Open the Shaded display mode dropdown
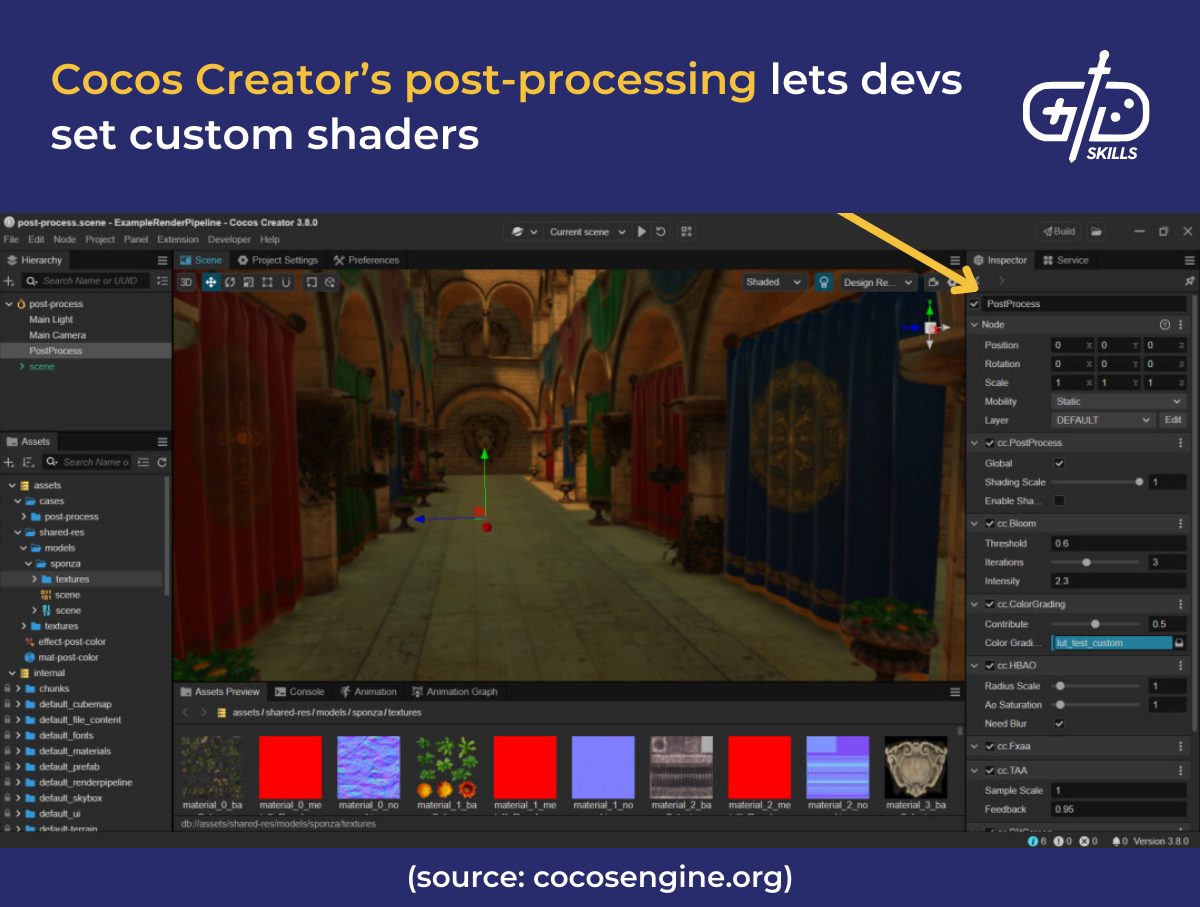The height and width of the screenshot is (907, 1200). pyautogui.click(x=773, y=281)
